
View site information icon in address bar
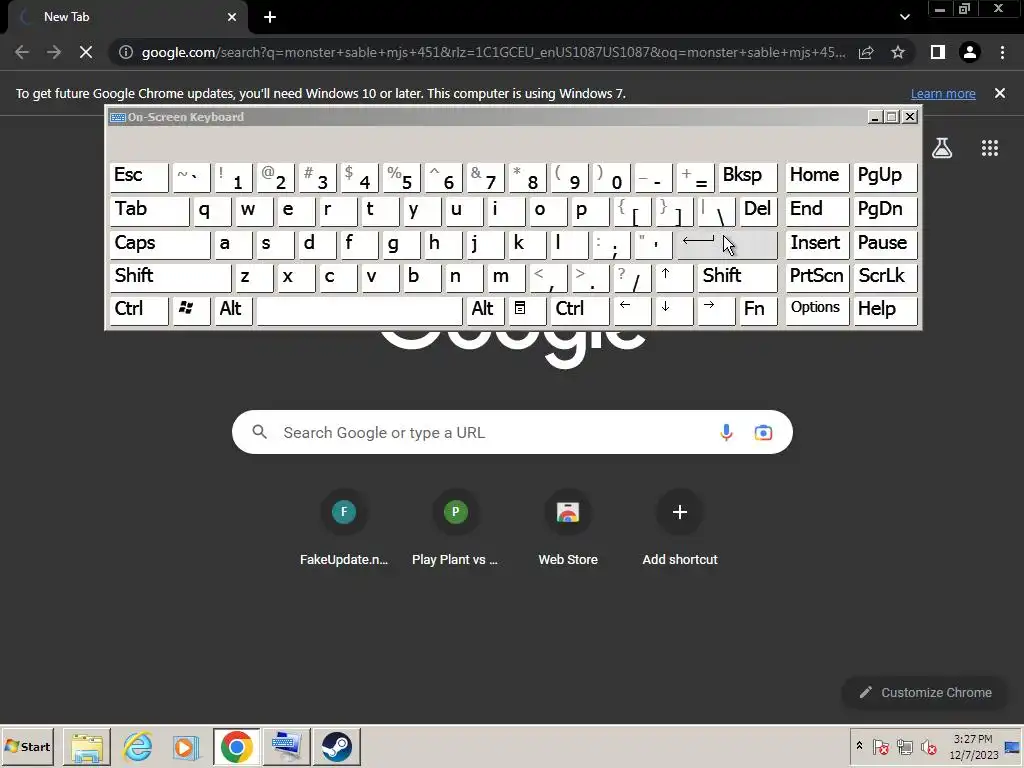126,52
